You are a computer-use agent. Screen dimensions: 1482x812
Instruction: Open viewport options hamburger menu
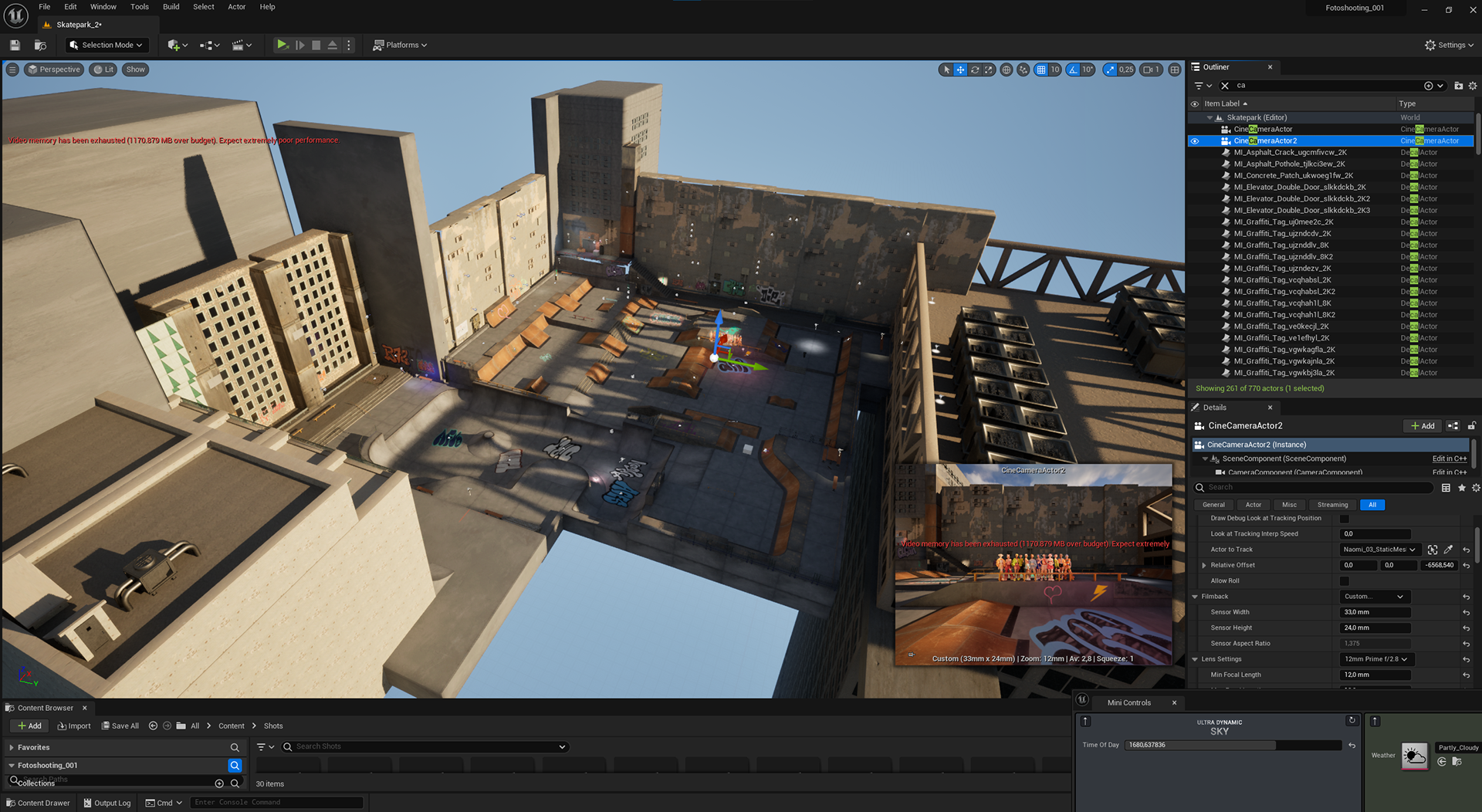pyautogui.click(x=12, y=69)
